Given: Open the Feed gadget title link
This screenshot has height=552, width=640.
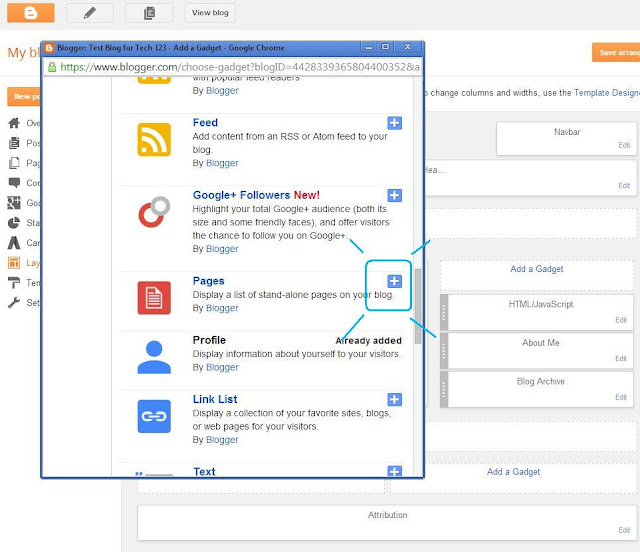Looking at the screenshot, I should [x=205, y=122].
